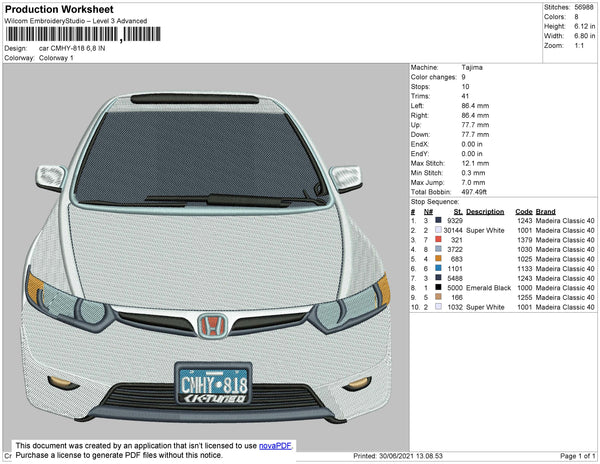This screenshot has width=600, height=464.
Task: Click the stitch count 9329
Action: 455,221
